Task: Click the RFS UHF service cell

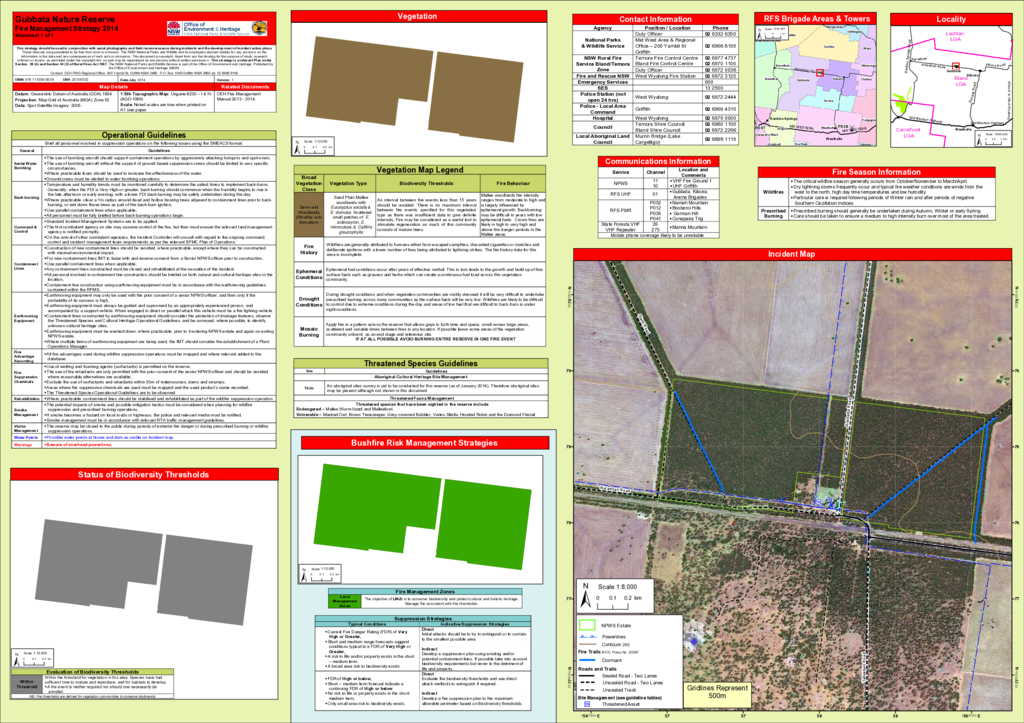Action: [x=620, y=194]
